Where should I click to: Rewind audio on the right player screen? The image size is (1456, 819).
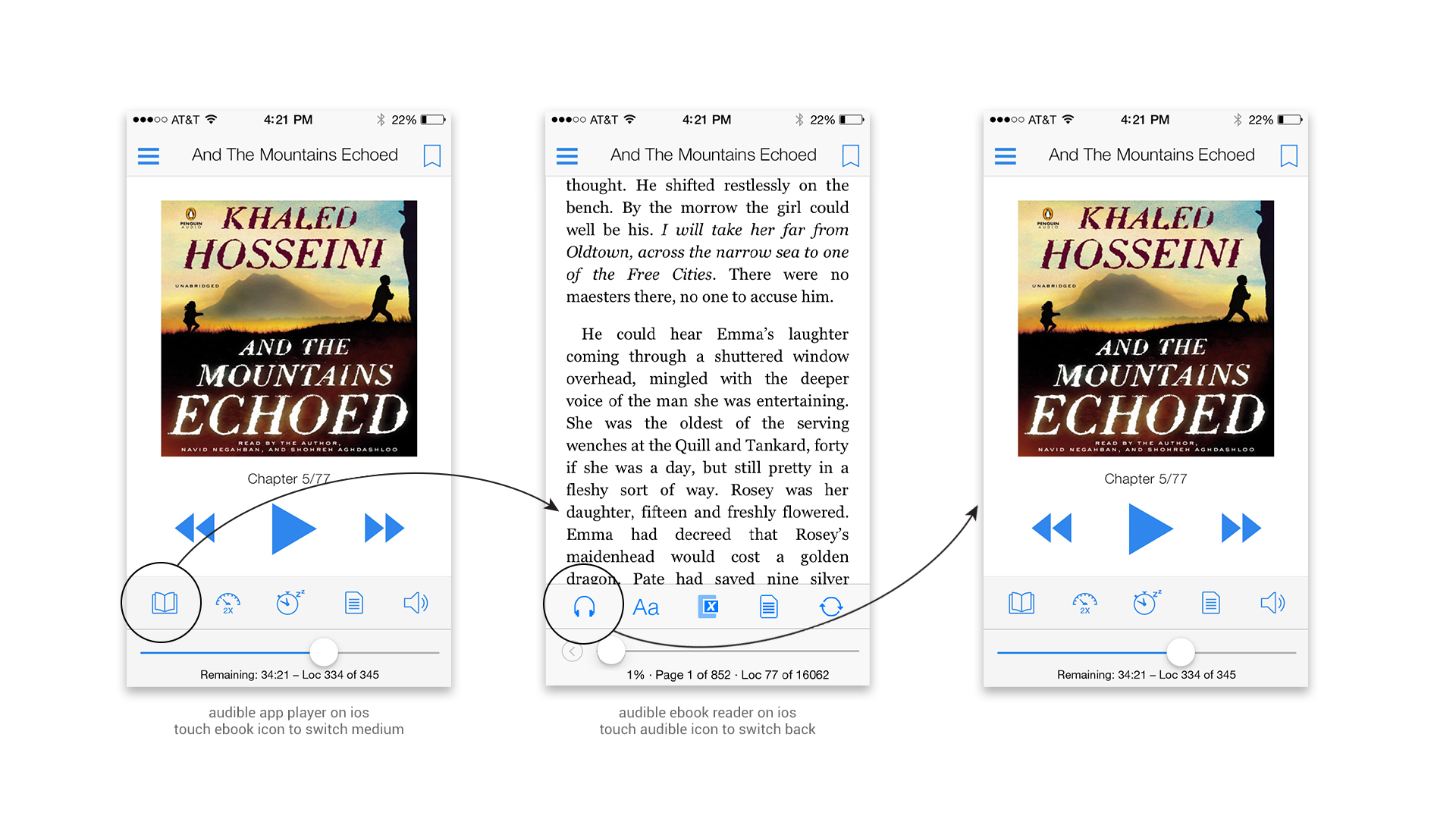1052,528
